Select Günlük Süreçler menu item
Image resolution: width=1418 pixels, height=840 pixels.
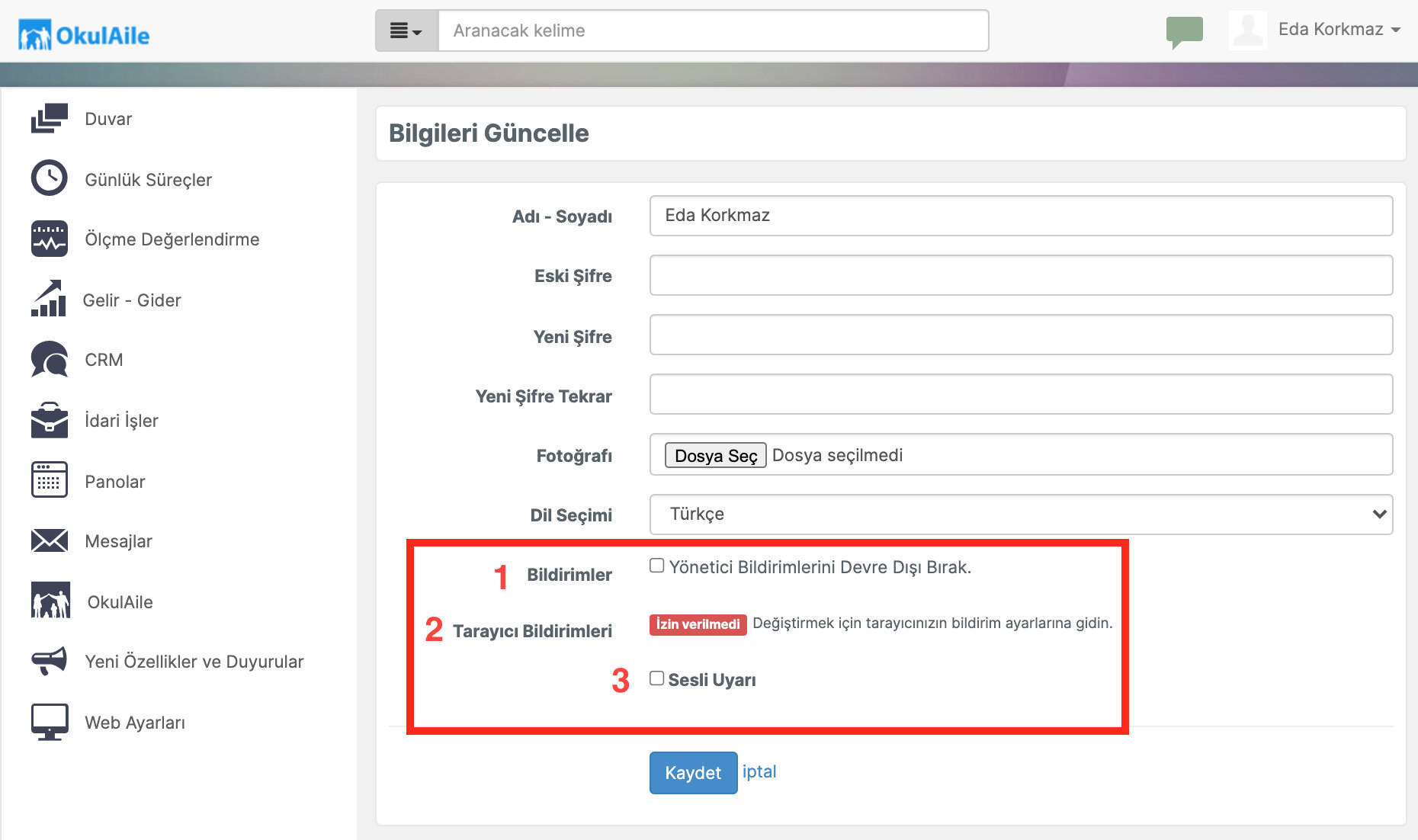[x=149, y=180]
